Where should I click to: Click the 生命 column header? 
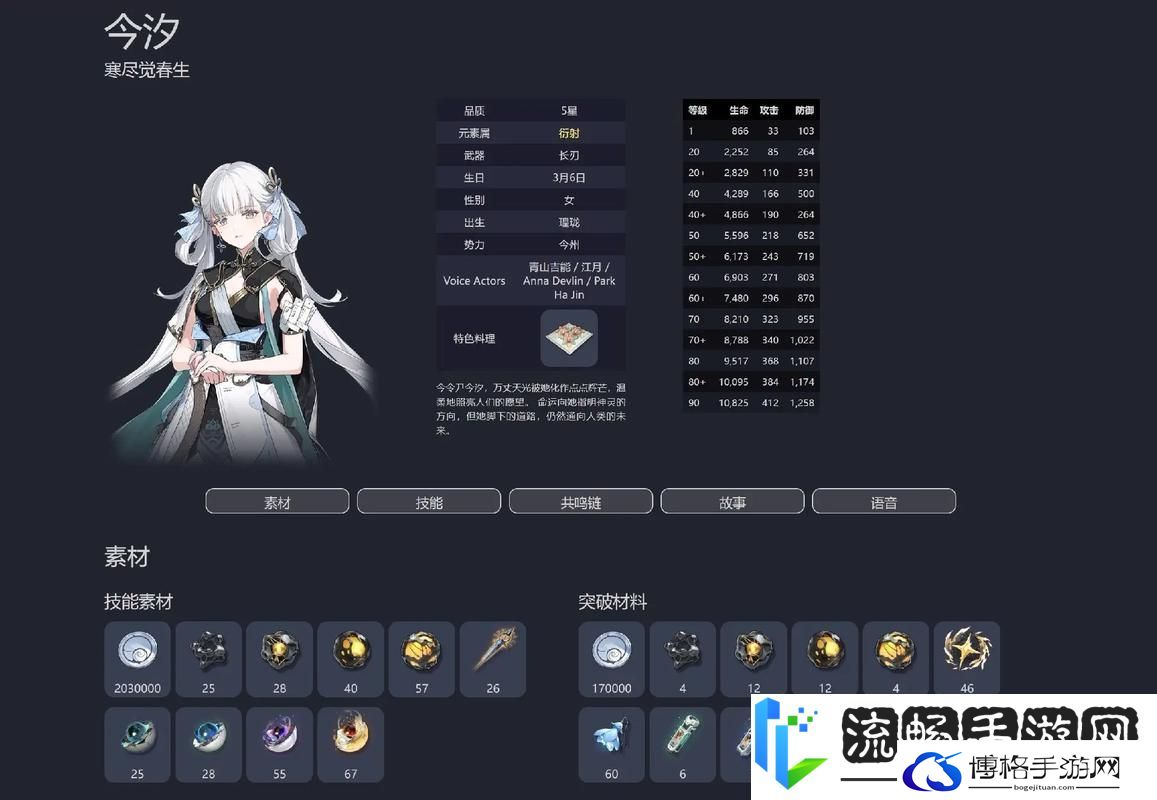[739, 110]
